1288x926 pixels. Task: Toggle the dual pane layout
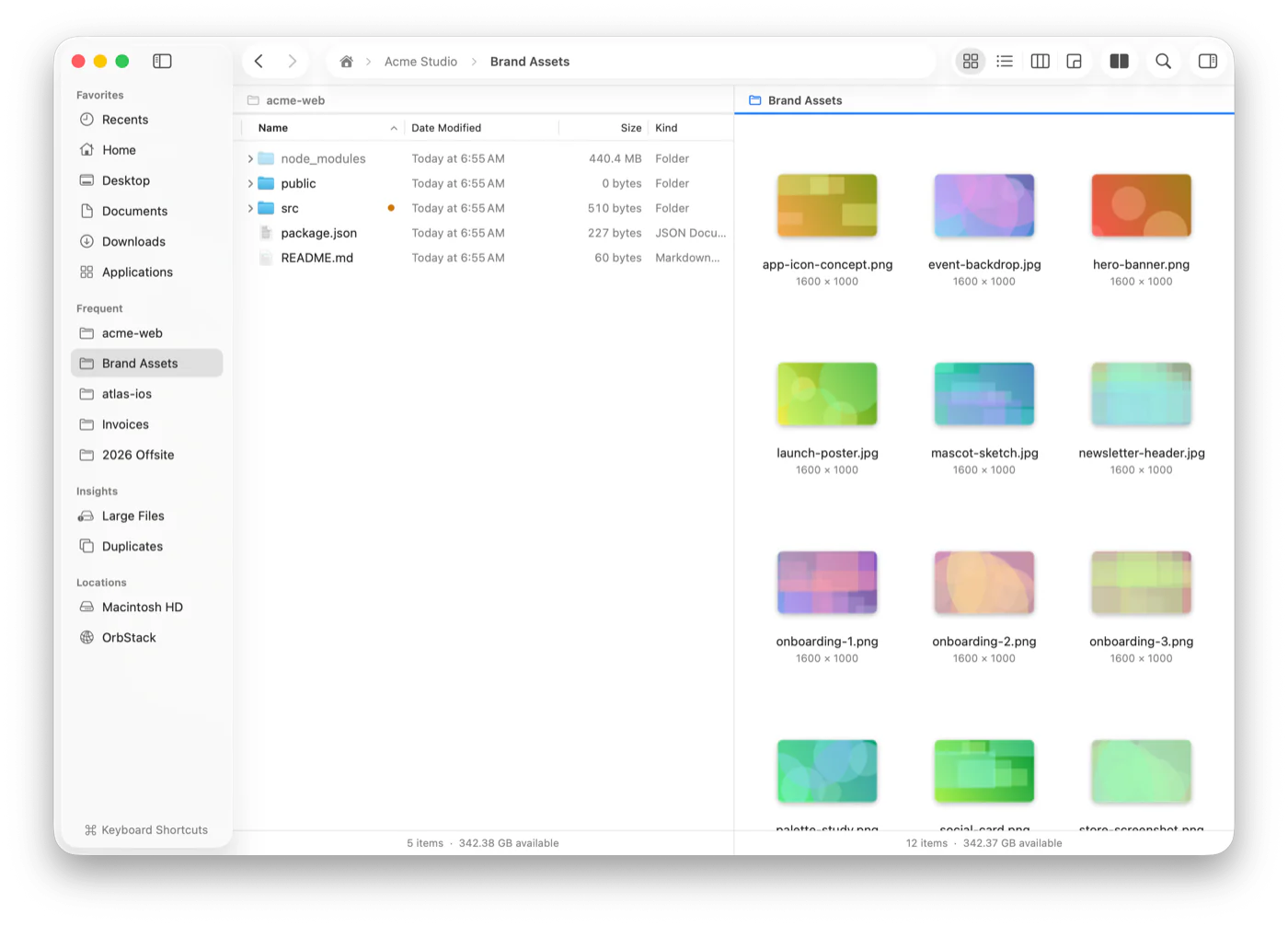point(1120,61)
